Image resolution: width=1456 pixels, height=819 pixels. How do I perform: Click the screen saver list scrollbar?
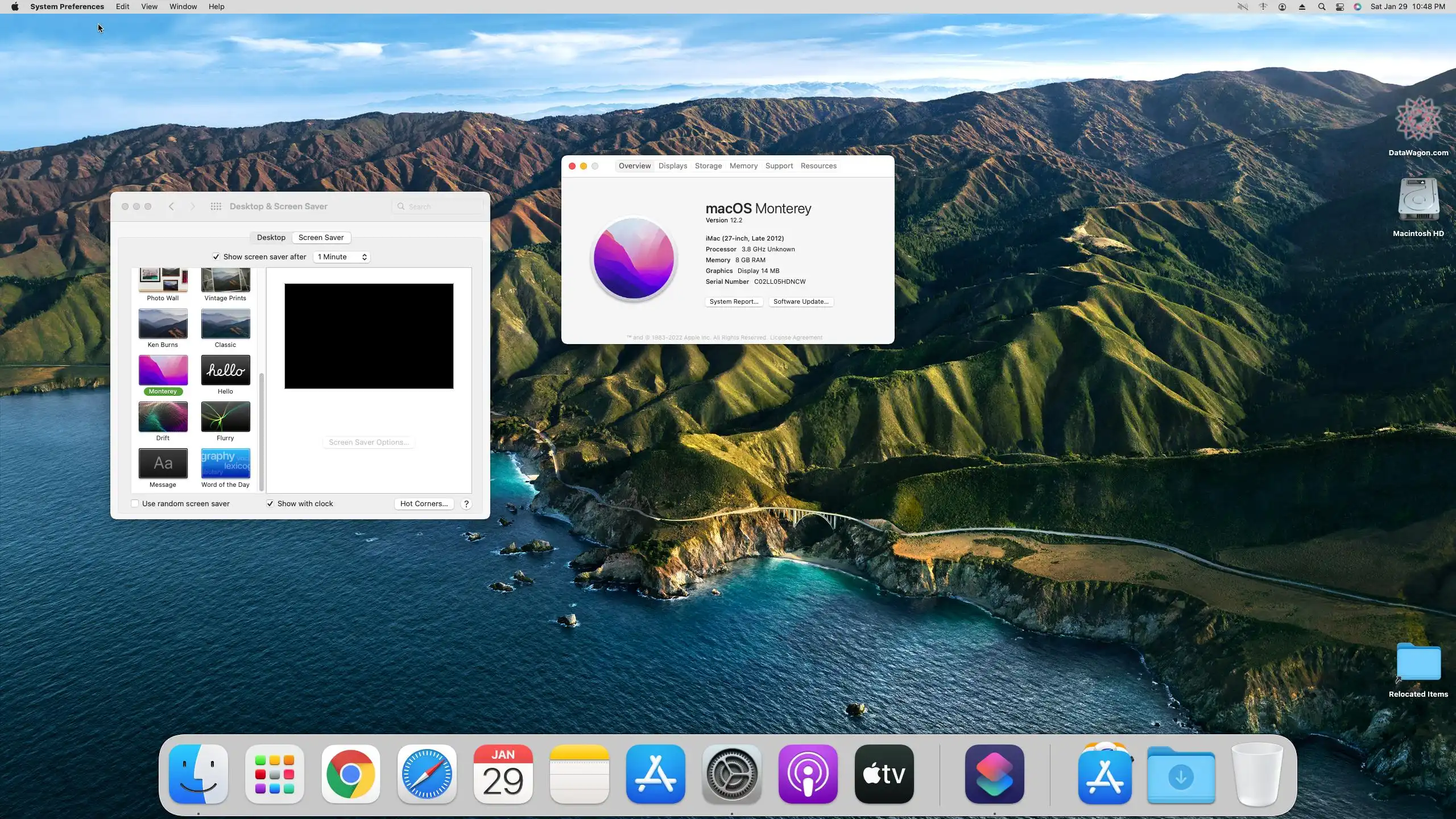[x=262, y=431]
